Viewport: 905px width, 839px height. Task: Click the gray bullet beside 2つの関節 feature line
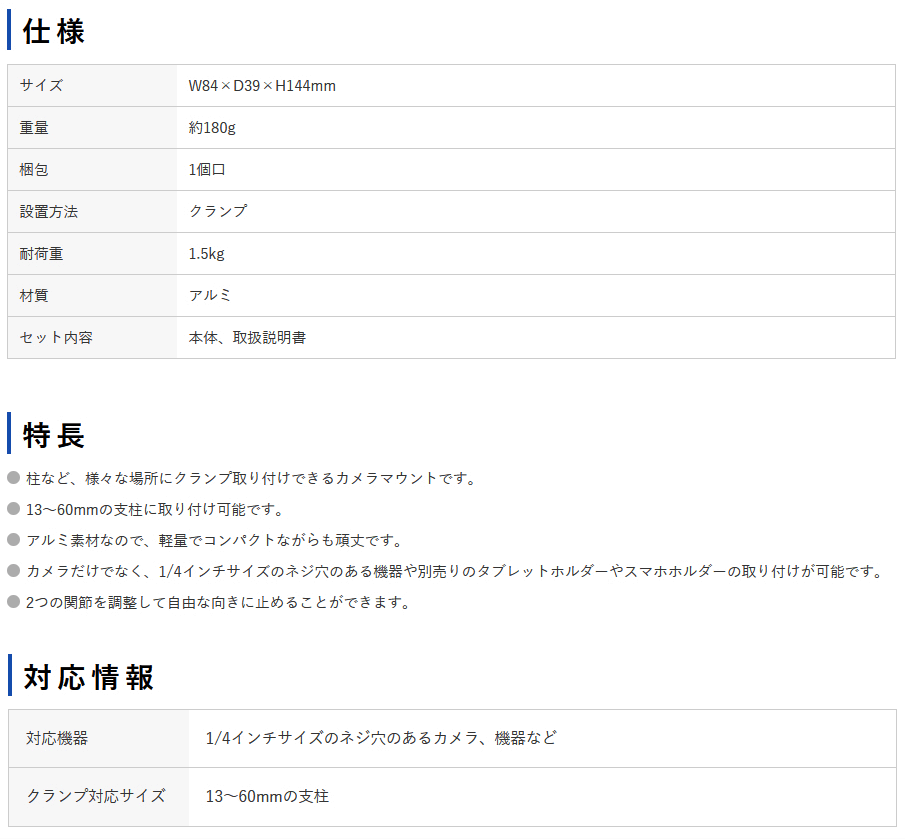(14, 602)
